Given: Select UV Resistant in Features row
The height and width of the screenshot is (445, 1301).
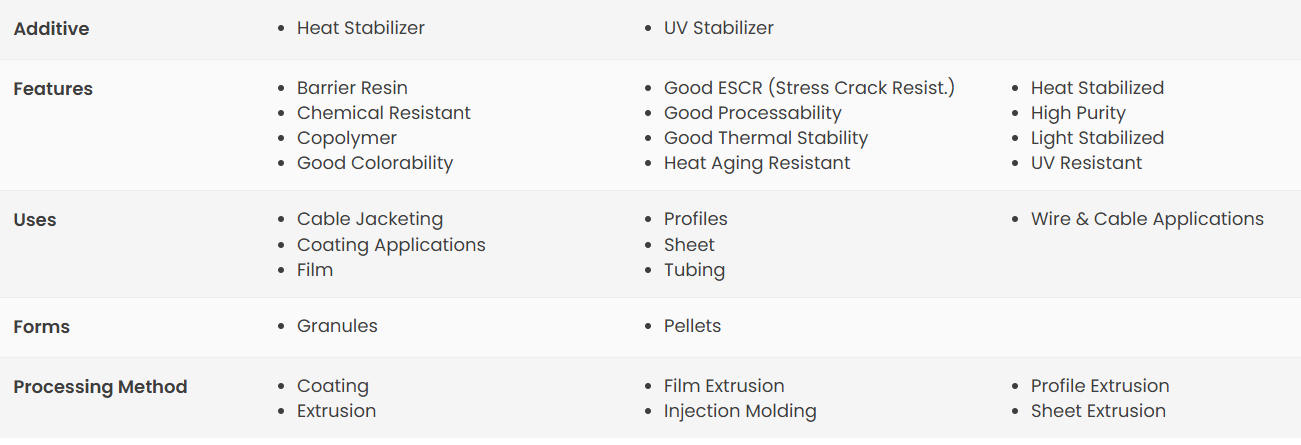Looking at the screenshot, I should [1086, 163].
